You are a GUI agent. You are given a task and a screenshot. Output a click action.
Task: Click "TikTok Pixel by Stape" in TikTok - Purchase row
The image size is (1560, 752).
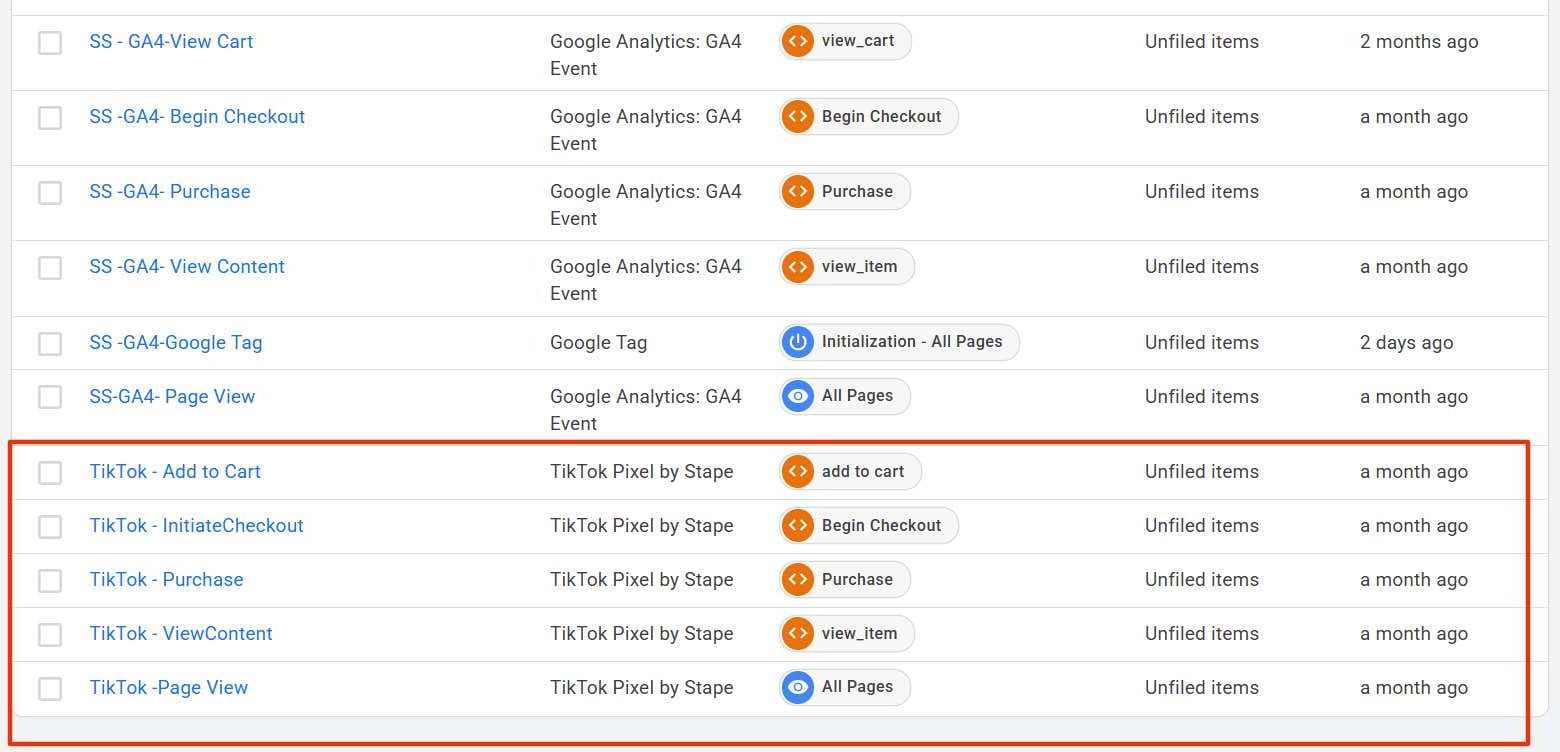click(641, 580)
